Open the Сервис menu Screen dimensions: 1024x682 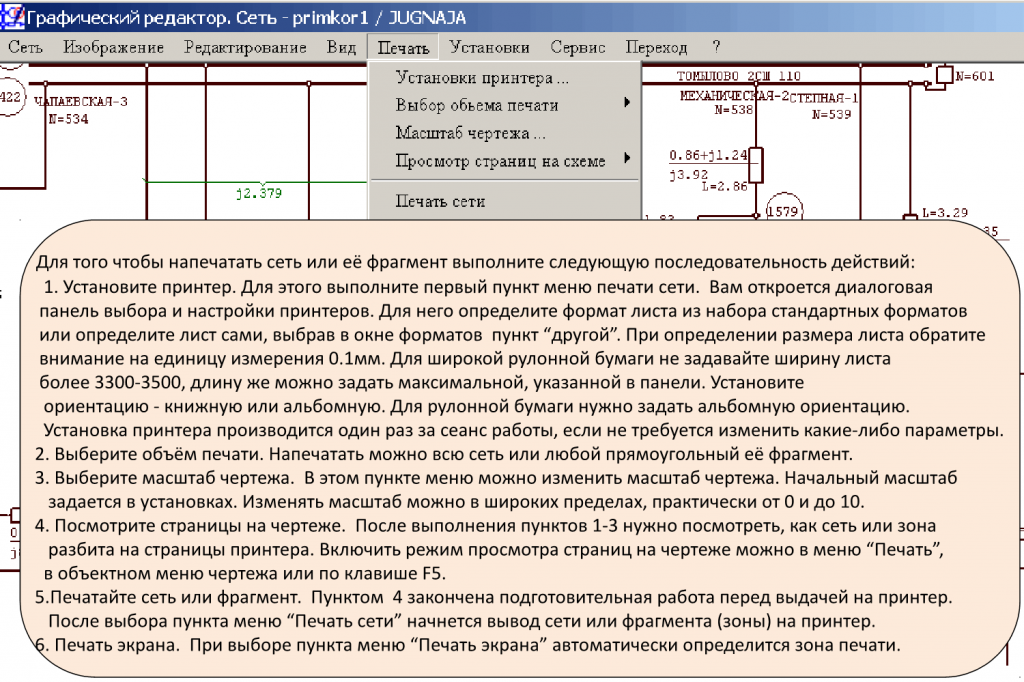tap(577, 46)
